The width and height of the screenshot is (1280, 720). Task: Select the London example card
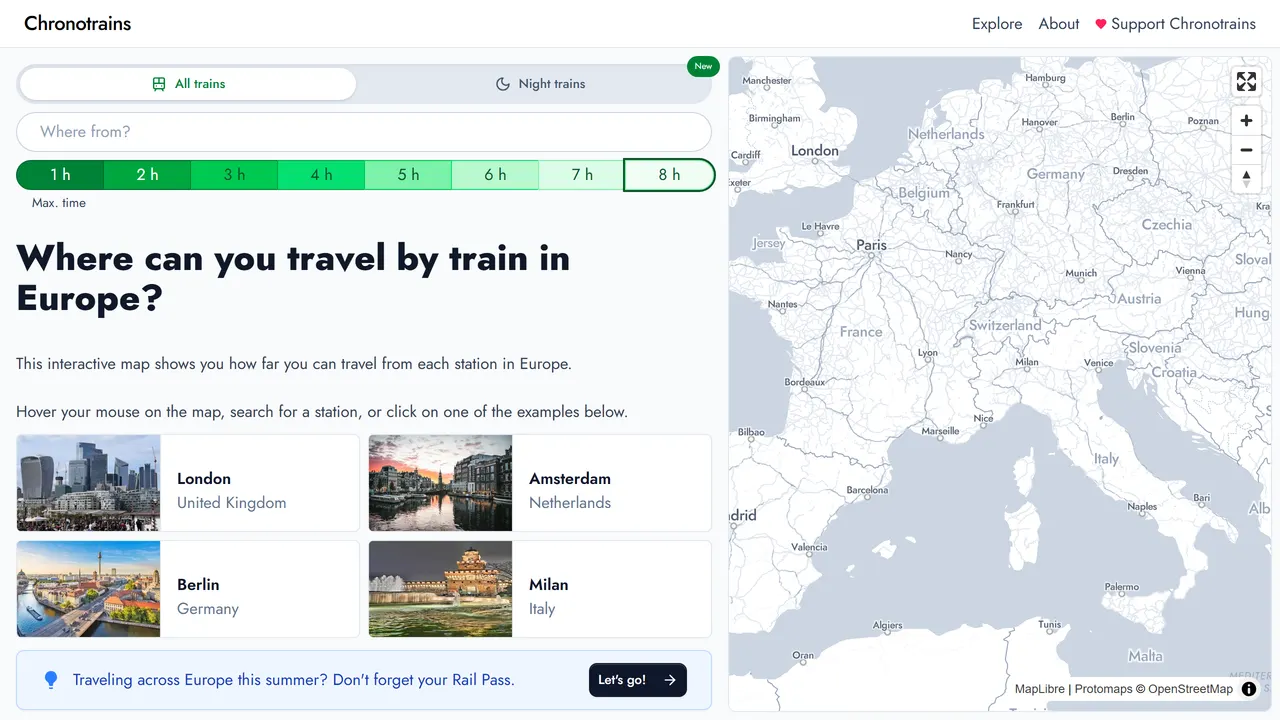(x=188, y=483)
